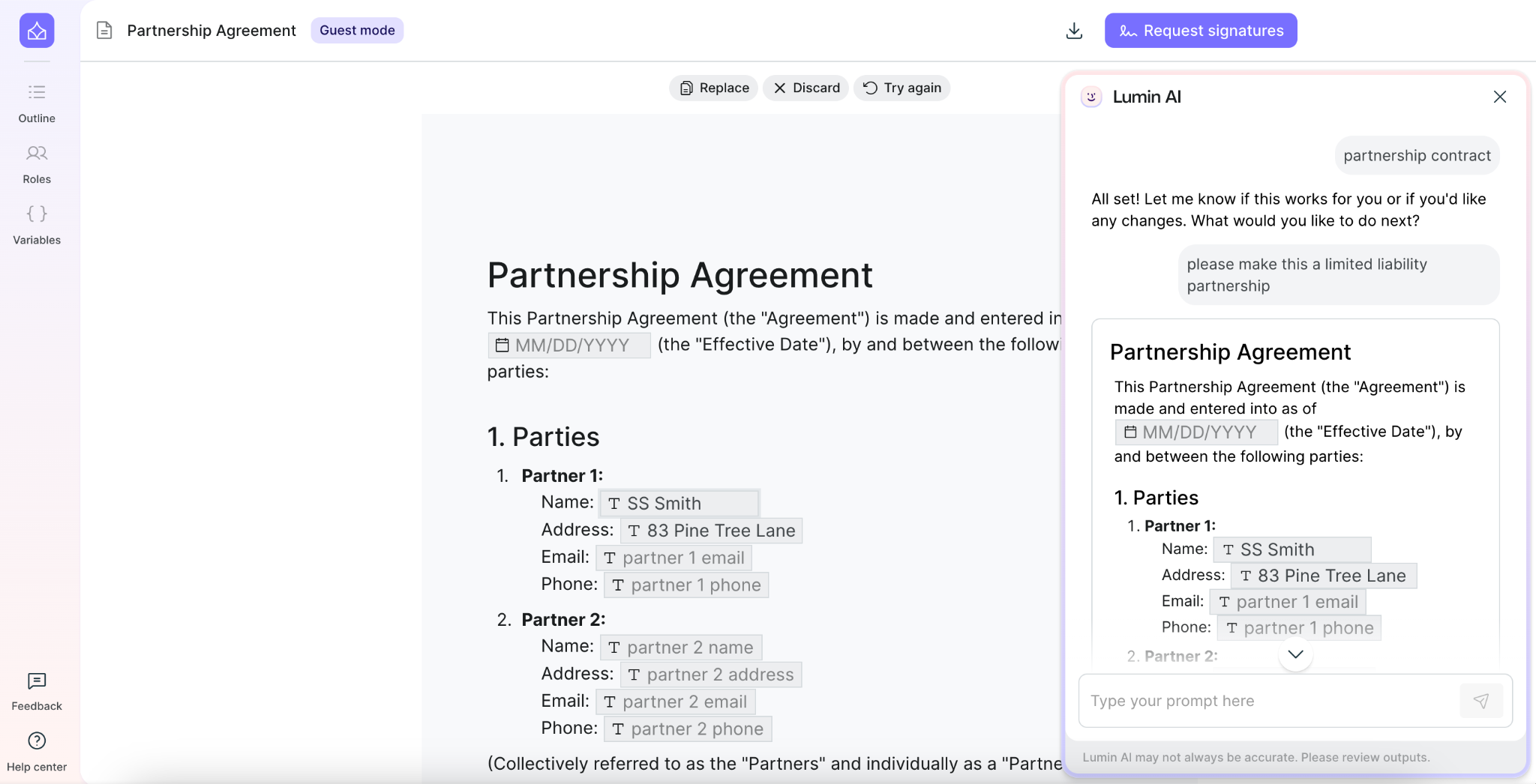Click the Lumin AI smiley avatar
1536x784 pixels.
click(x=1092, y=97)
